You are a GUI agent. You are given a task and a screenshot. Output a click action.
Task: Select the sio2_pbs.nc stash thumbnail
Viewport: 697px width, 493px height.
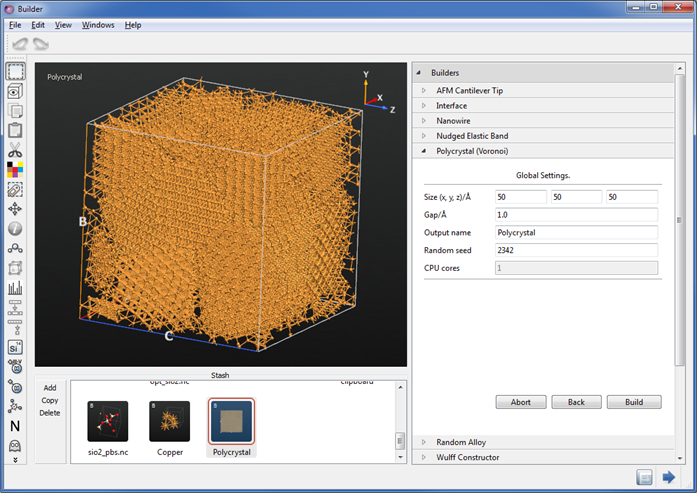(x=108, y=421)
